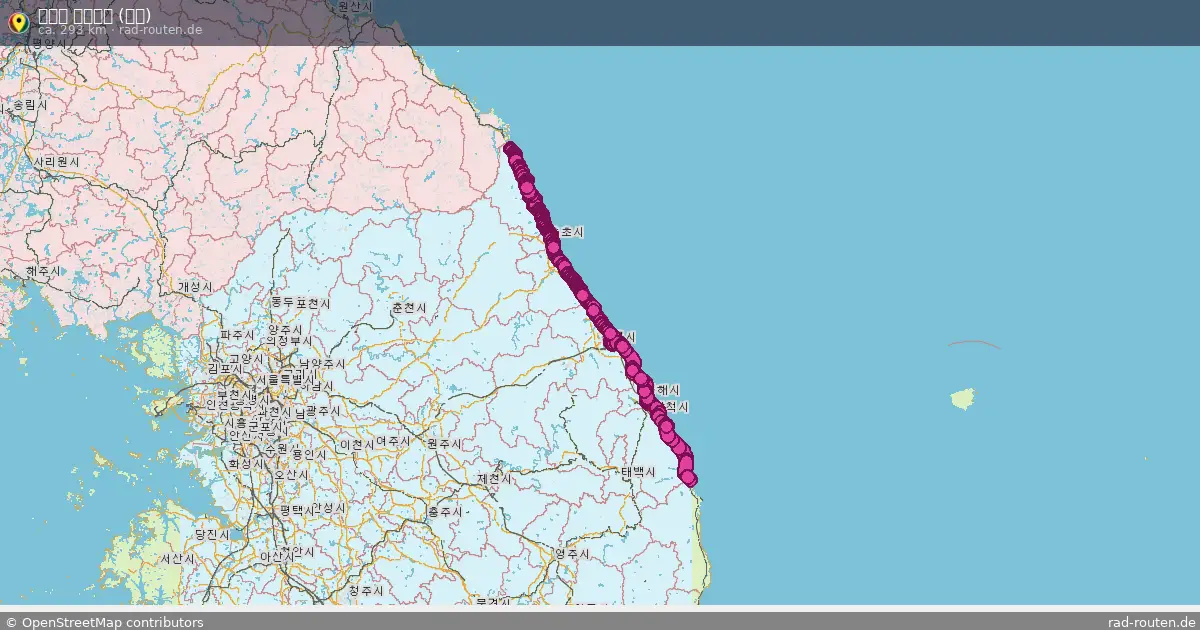The image size is (1200, 630).
Task: Click the 충주시 map label
Action: click(445, 512)
